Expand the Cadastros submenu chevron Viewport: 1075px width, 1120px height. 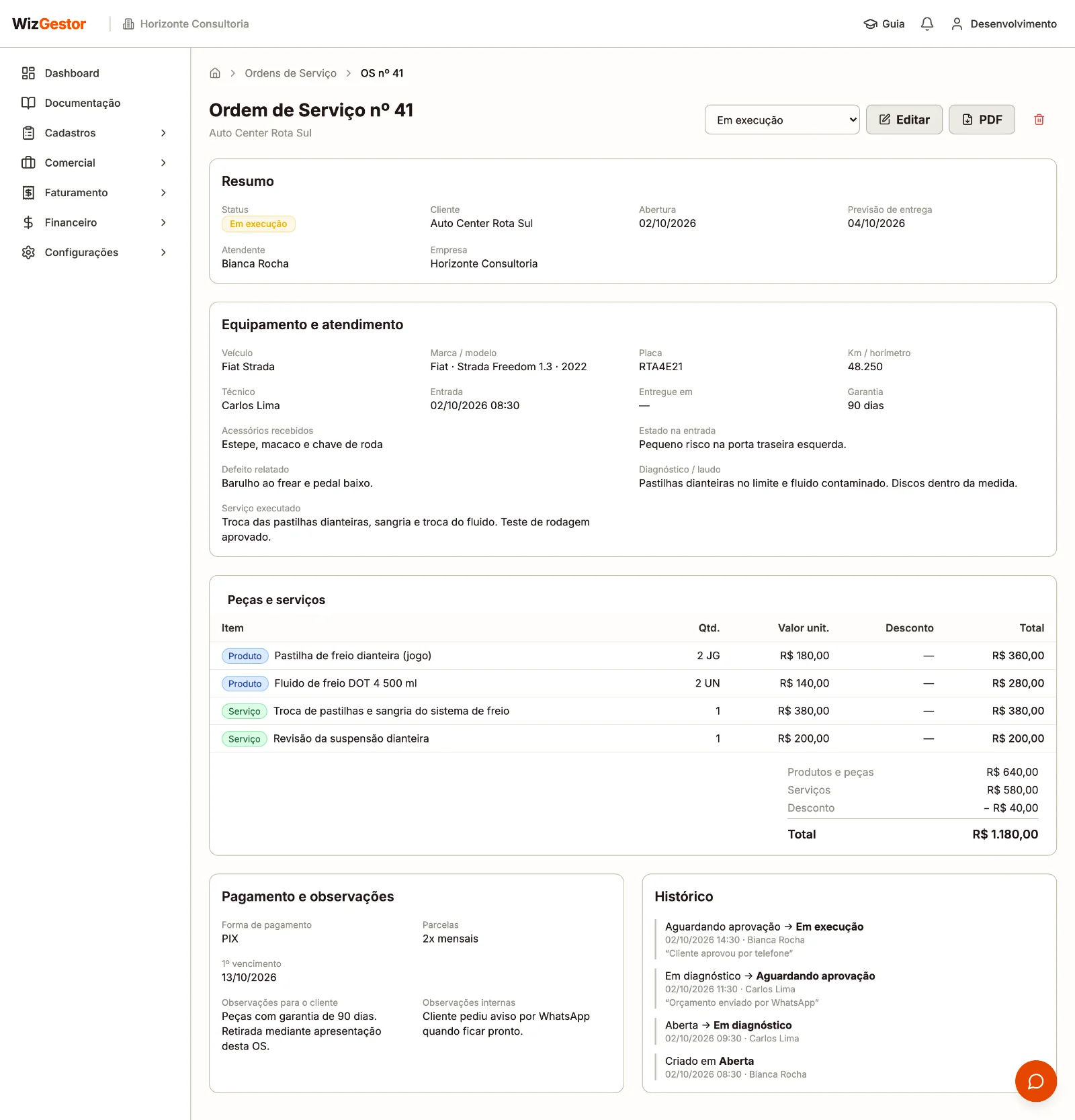[163, 133]
